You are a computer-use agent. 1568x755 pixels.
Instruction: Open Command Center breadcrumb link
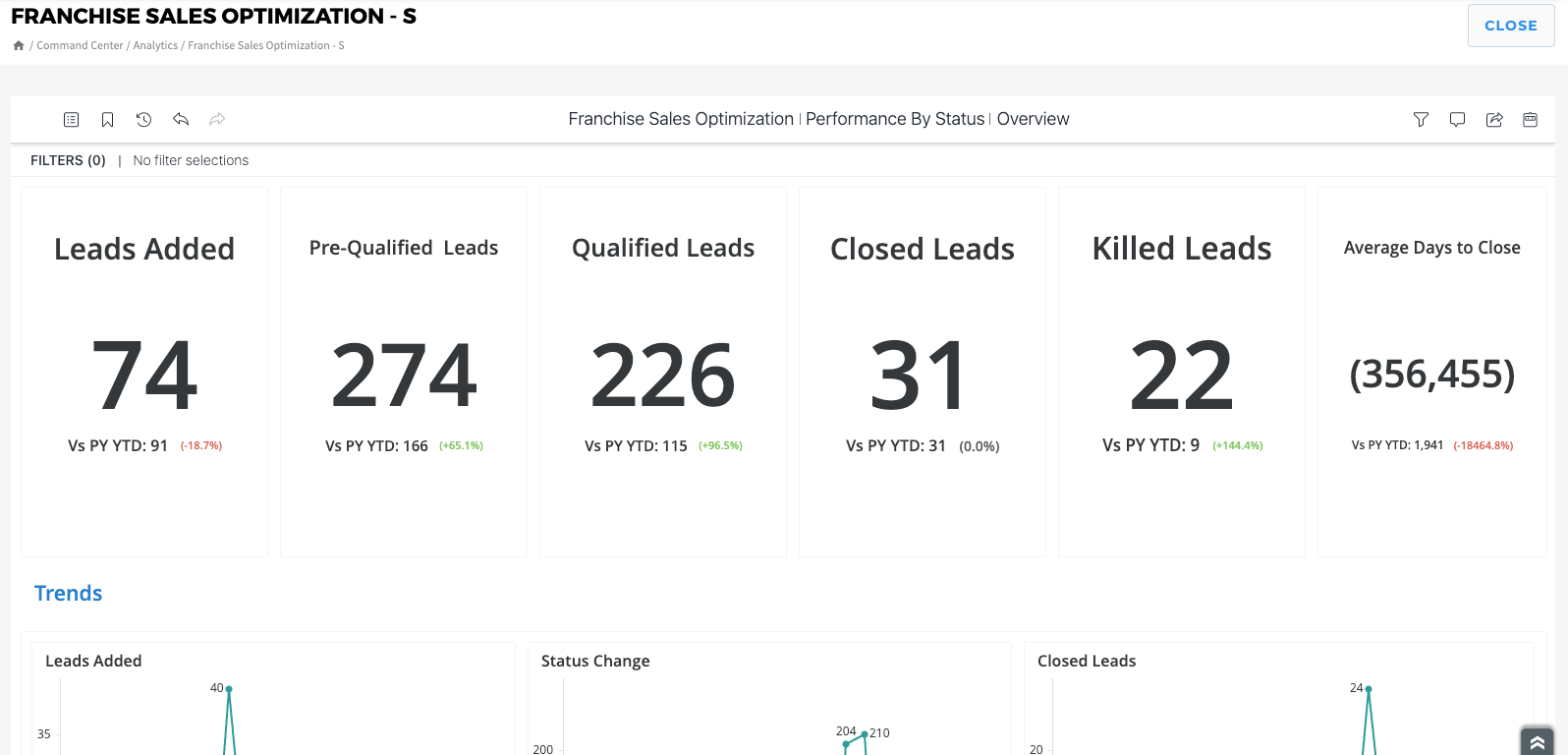[80, 45]
